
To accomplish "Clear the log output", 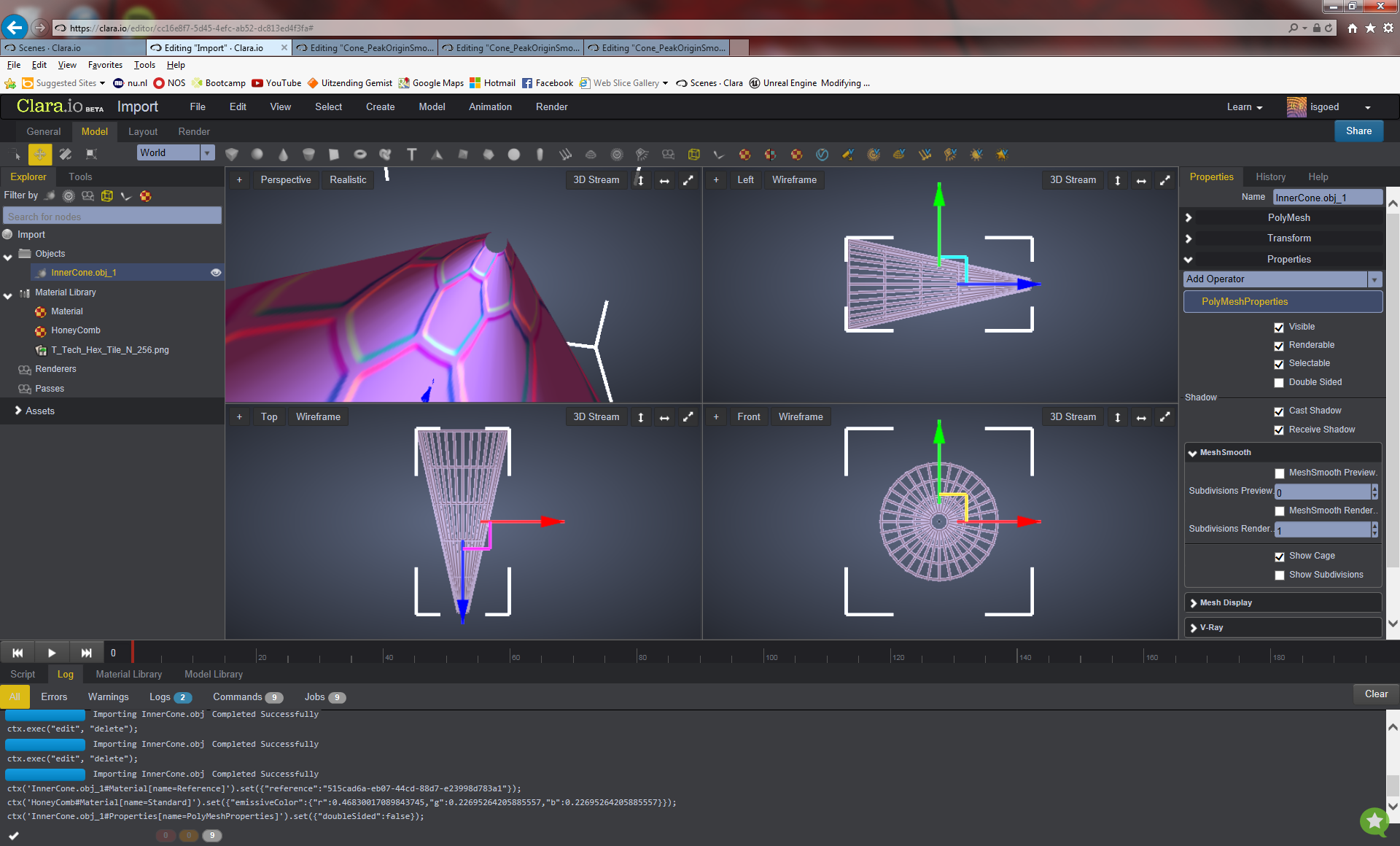I will pos(1375,694).
